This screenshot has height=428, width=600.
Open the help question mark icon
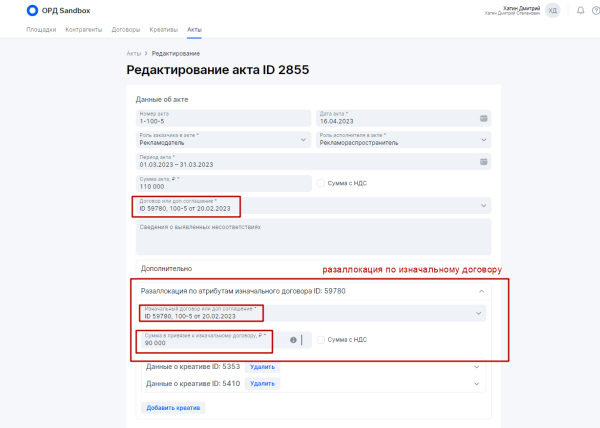595,10
